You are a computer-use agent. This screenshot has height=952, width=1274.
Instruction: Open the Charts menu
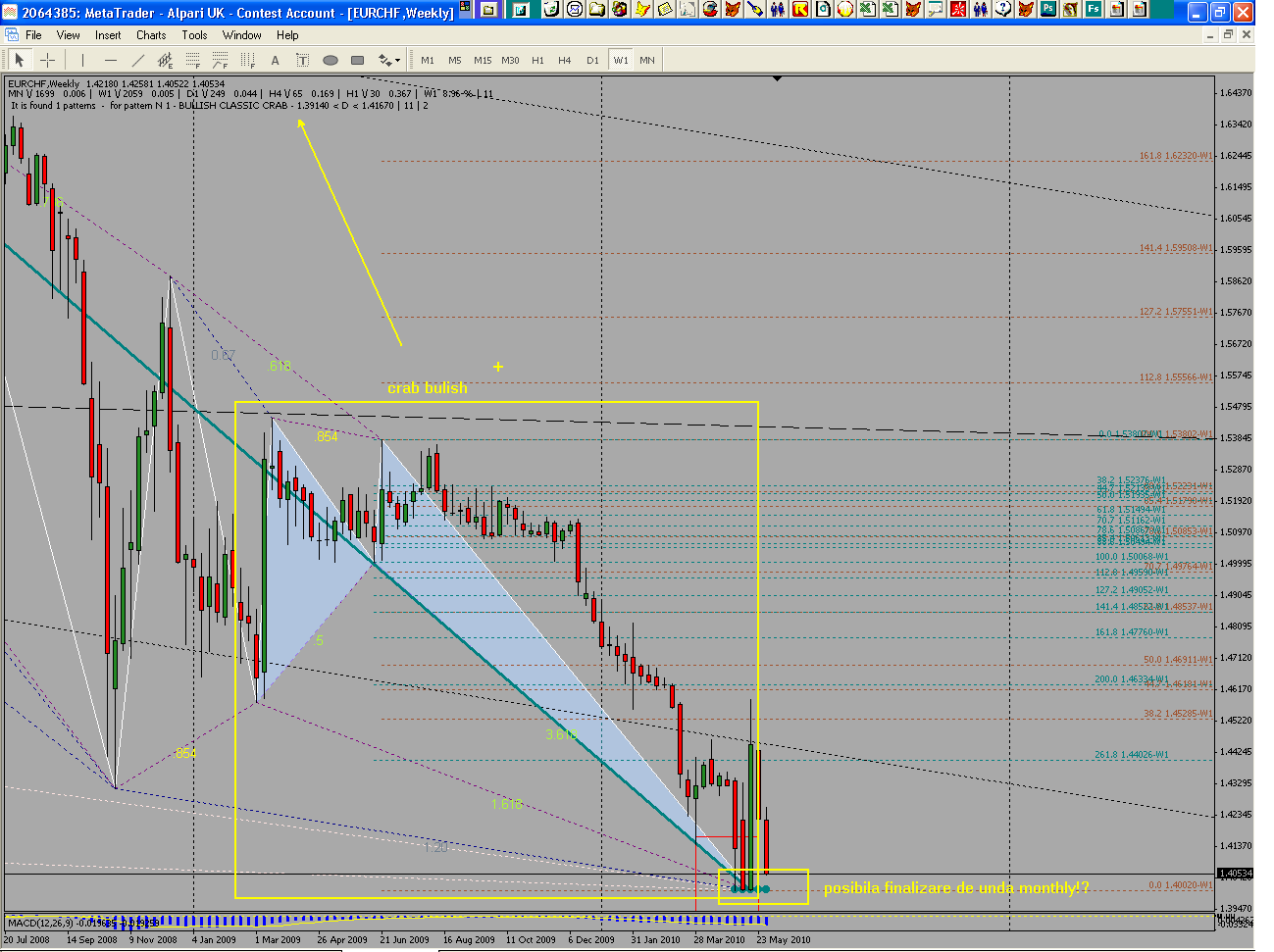[x=151, y=35]
